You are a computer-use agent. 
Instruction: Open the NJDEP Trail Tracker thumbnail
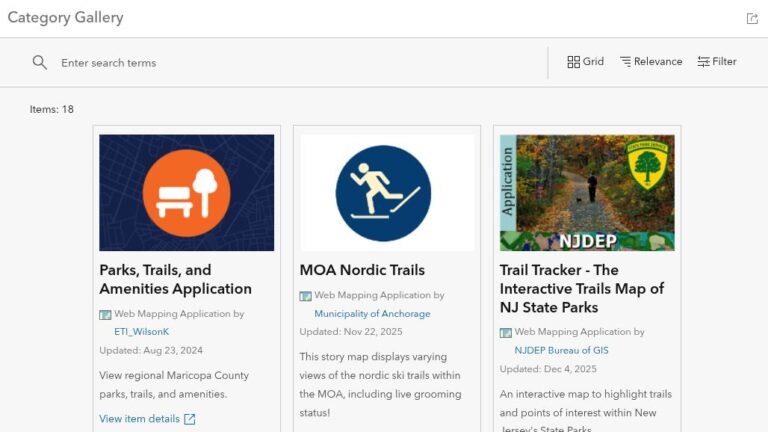click(x=587, y=193)
